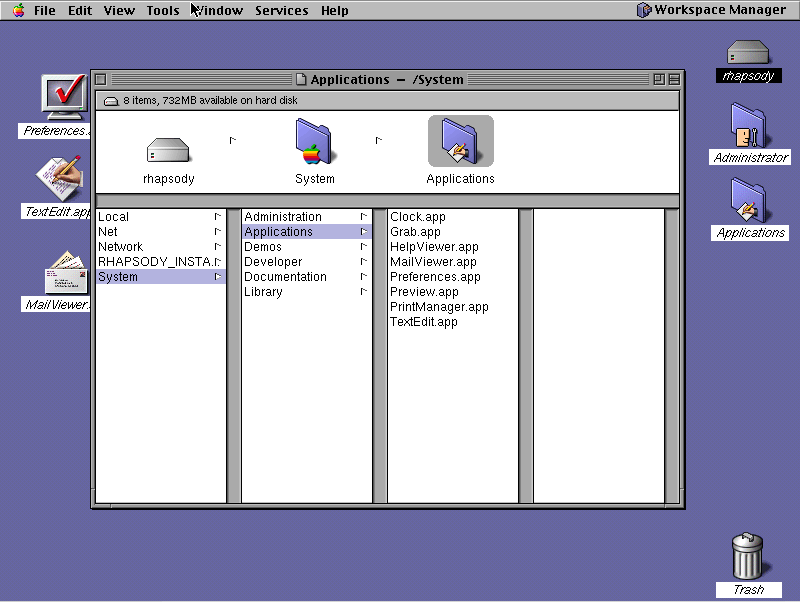Select Applications row in second column
The width and height of the screenshot is (800, 602).
coord(307,232)
